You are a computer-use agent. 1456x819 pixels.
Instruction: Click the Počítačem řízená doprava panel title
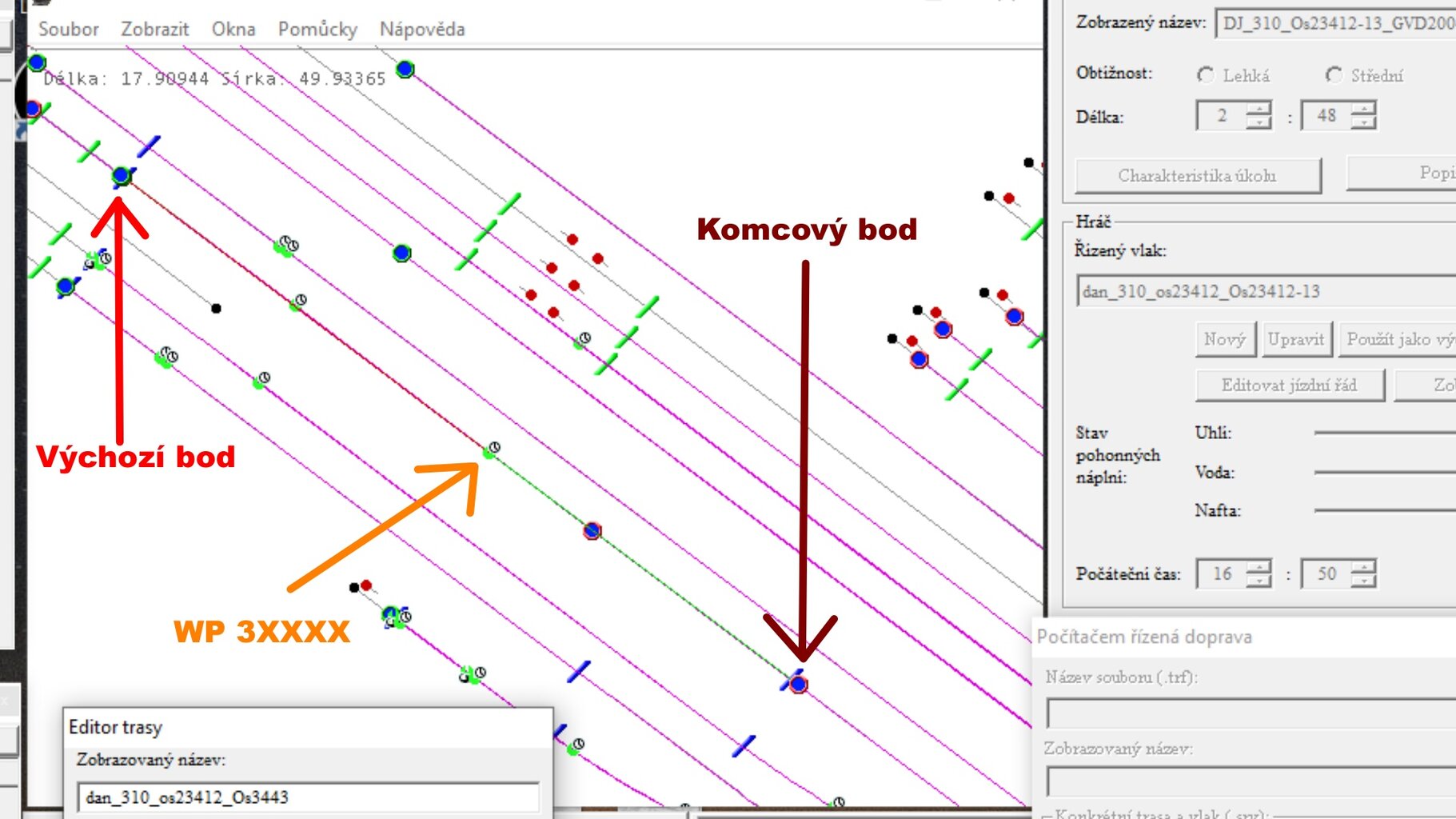click(1145, 637)
